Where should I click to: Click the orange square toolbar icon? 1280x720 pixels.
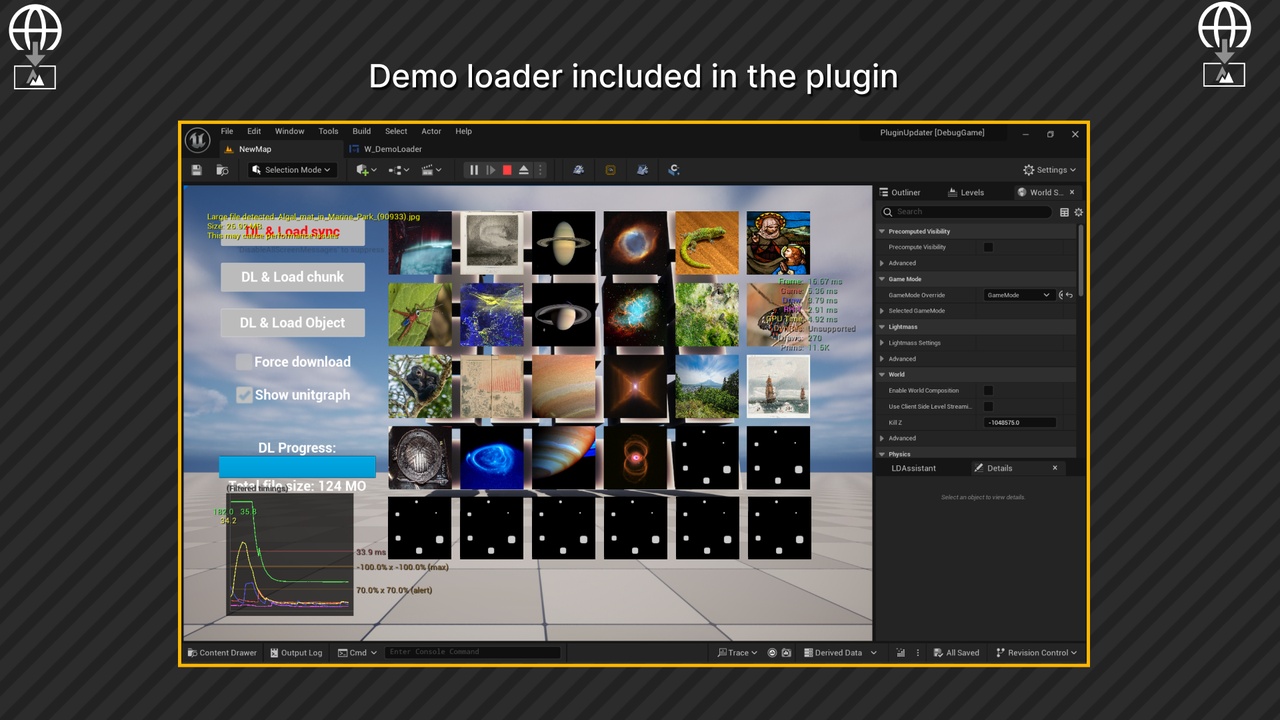[x=610, y=170]
